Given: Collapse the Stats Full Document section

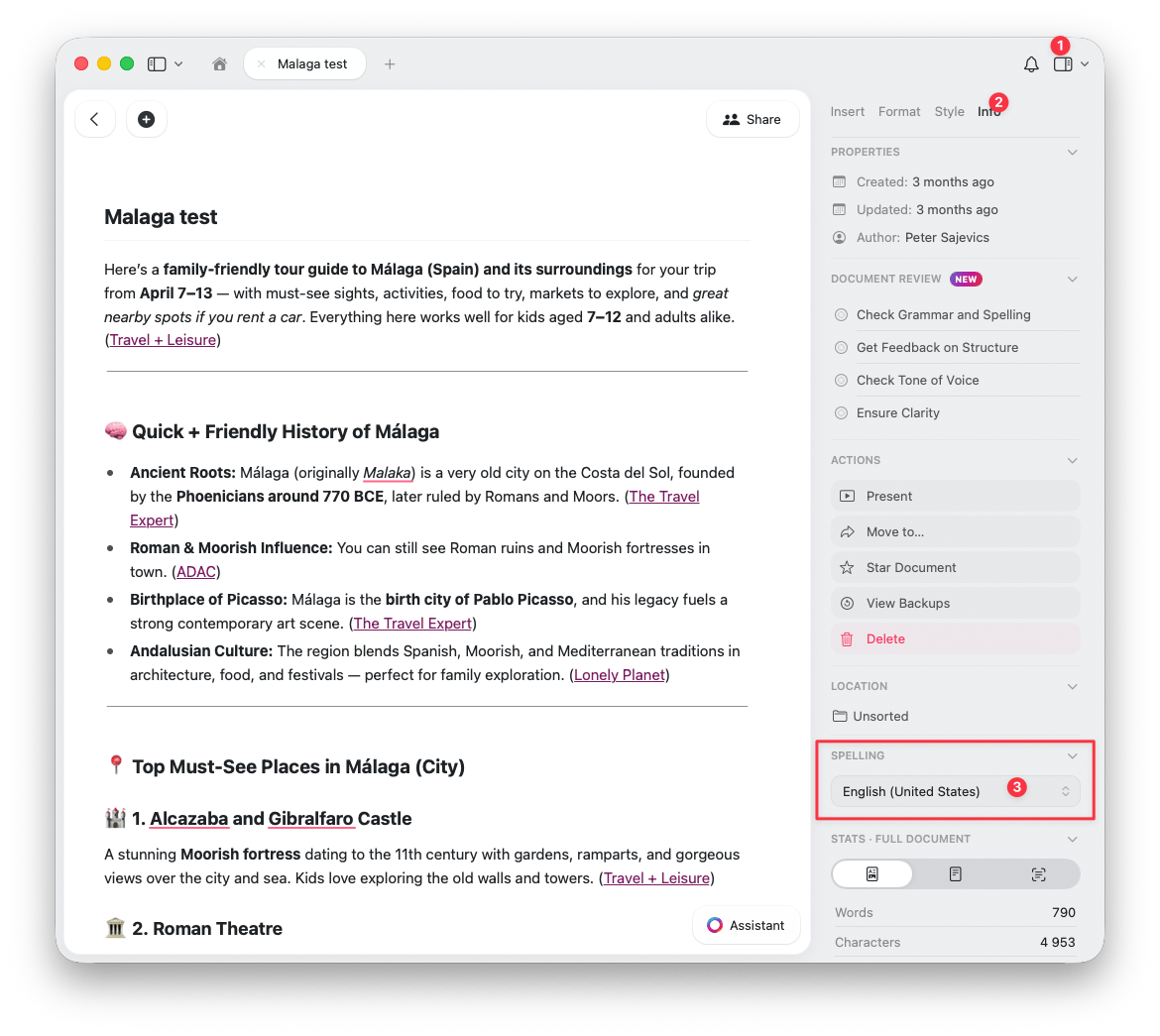Looking at the screenshot, I should (1072, 839).
